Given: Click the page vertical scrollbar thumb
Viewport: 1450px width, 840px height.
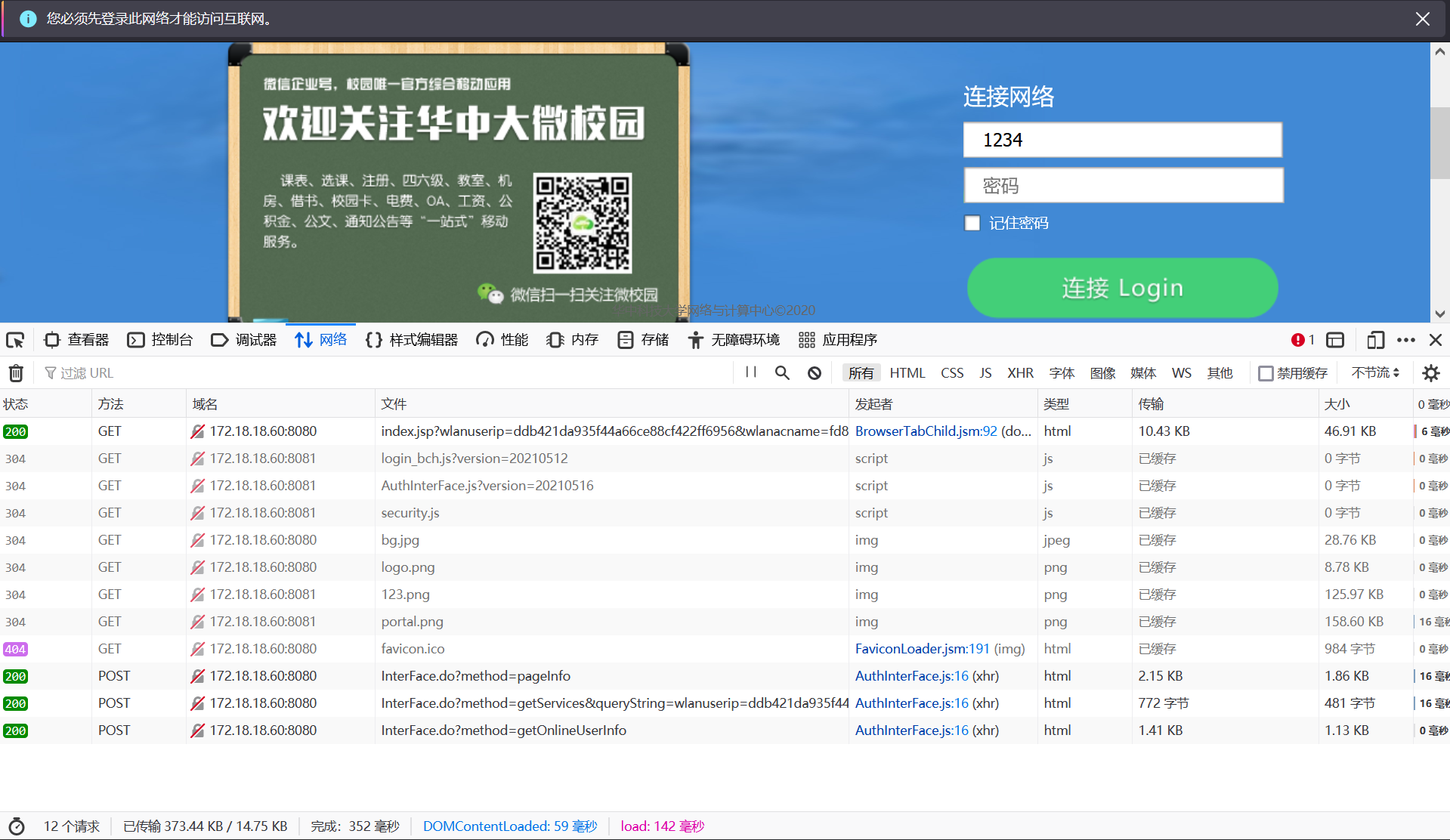Looking at the screenshot, I should [1439, 144].
